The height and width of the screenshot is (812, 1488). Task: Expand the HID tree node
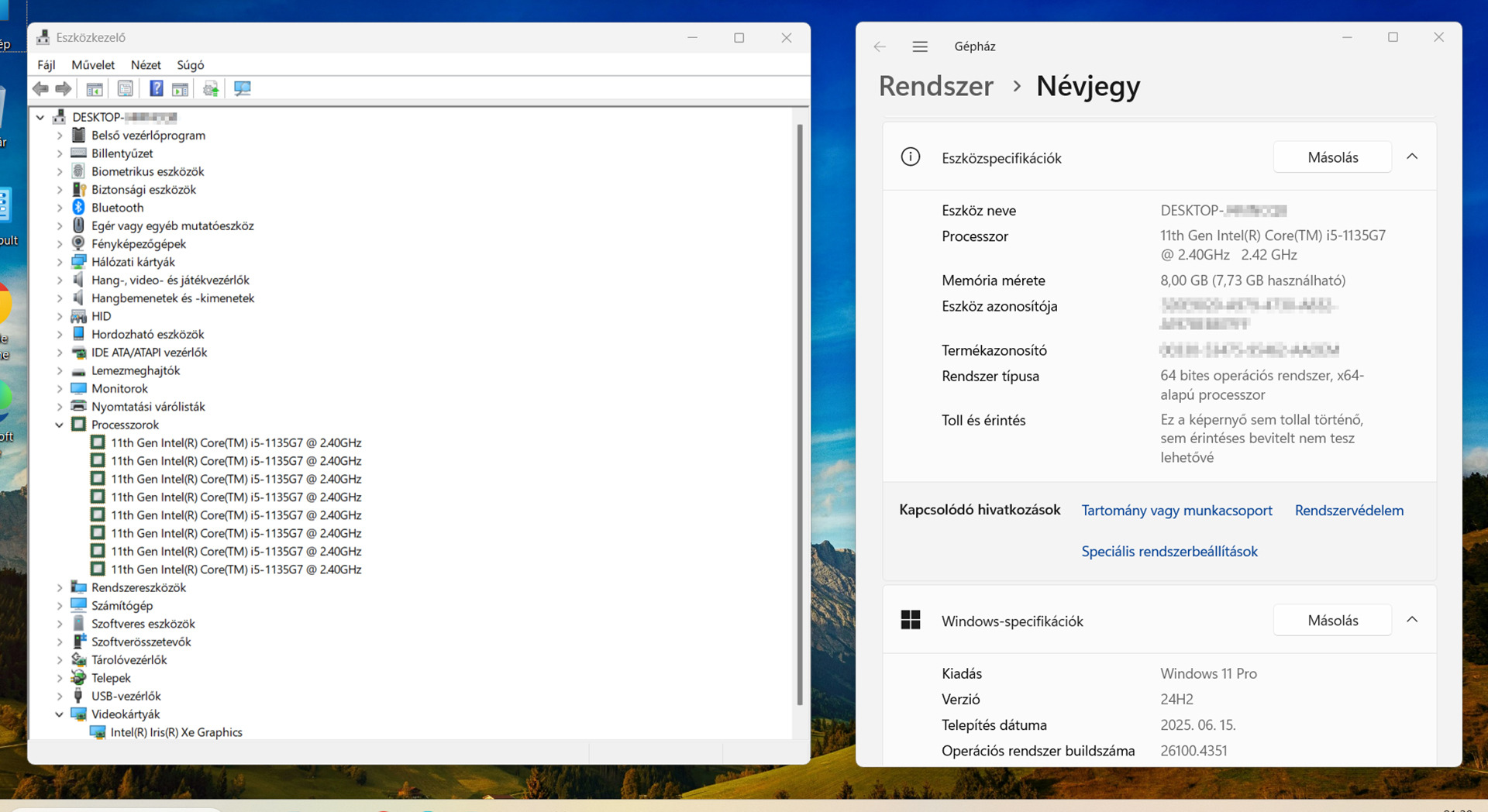tap(59, 316)
